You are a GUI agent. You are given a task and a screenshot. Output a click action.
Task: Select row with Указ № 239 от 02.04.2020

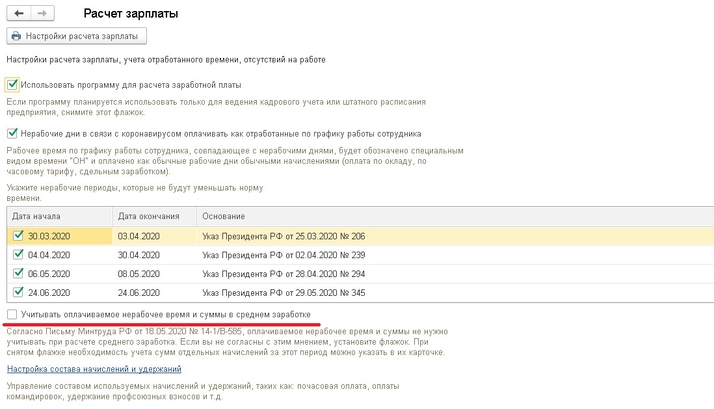(x=283, y=255)
